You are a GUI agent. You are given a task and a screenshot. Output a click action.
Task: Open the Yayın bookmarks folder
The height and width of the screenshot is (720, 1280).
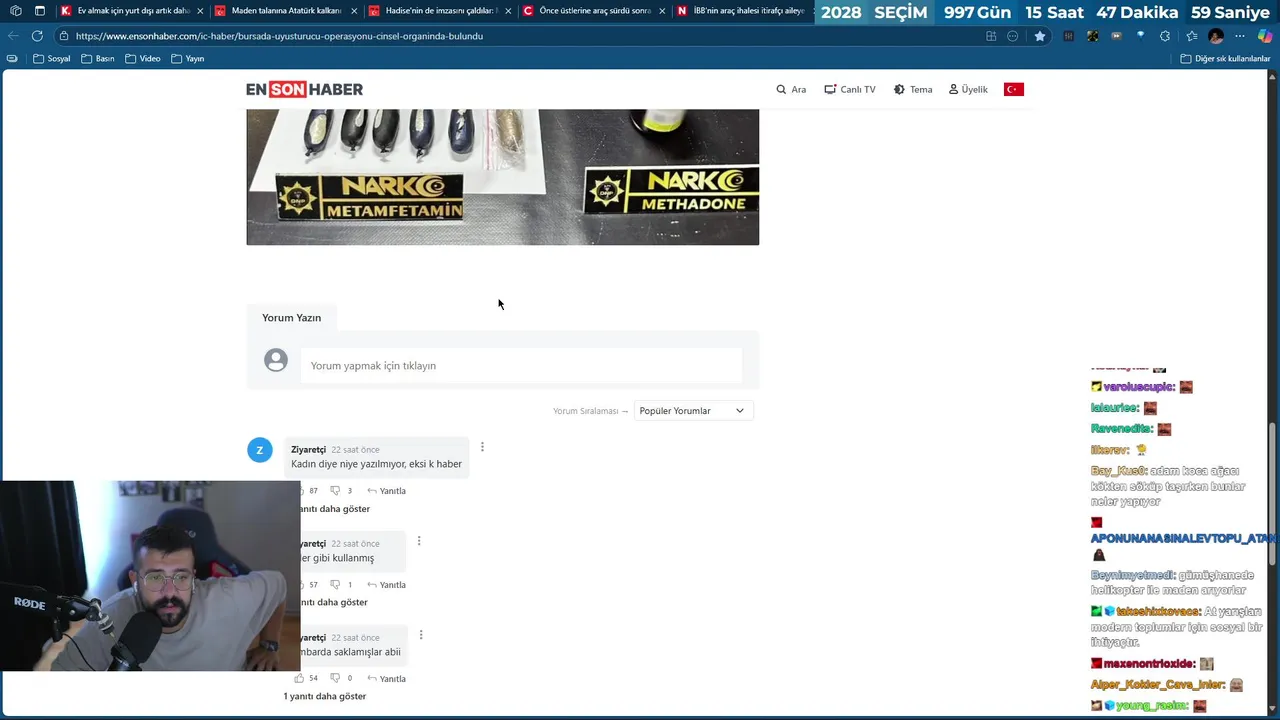[x=188, y=59]
